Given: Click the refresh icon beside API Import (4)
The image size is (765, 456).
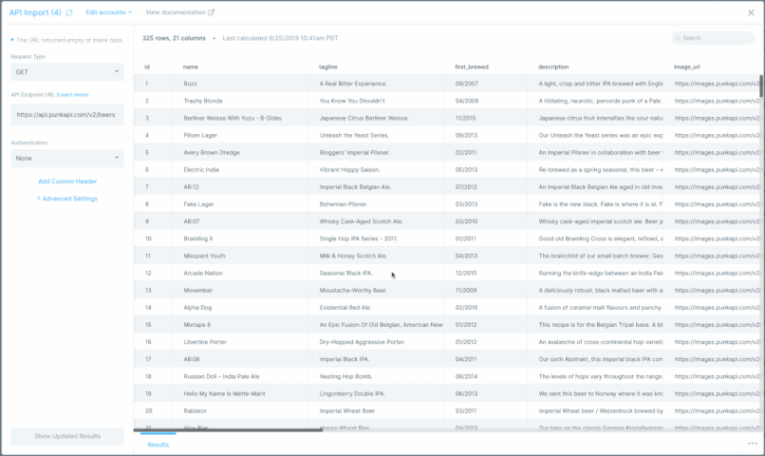Looking at the screenshot, I should click(69, 13).
